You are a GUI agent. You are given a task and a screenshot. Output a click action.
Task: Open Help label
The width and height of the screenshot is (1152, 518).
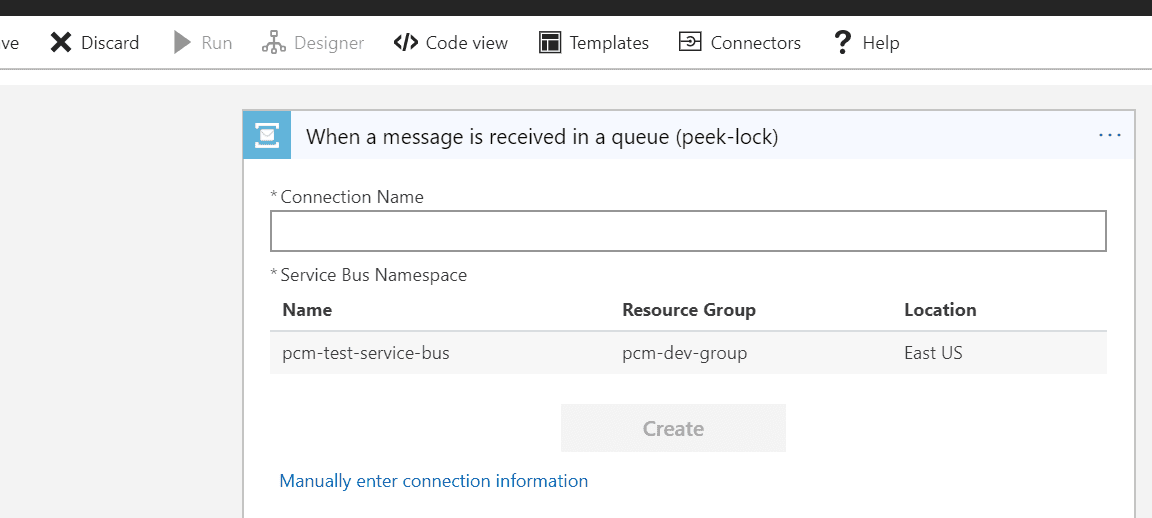[881, 43]
